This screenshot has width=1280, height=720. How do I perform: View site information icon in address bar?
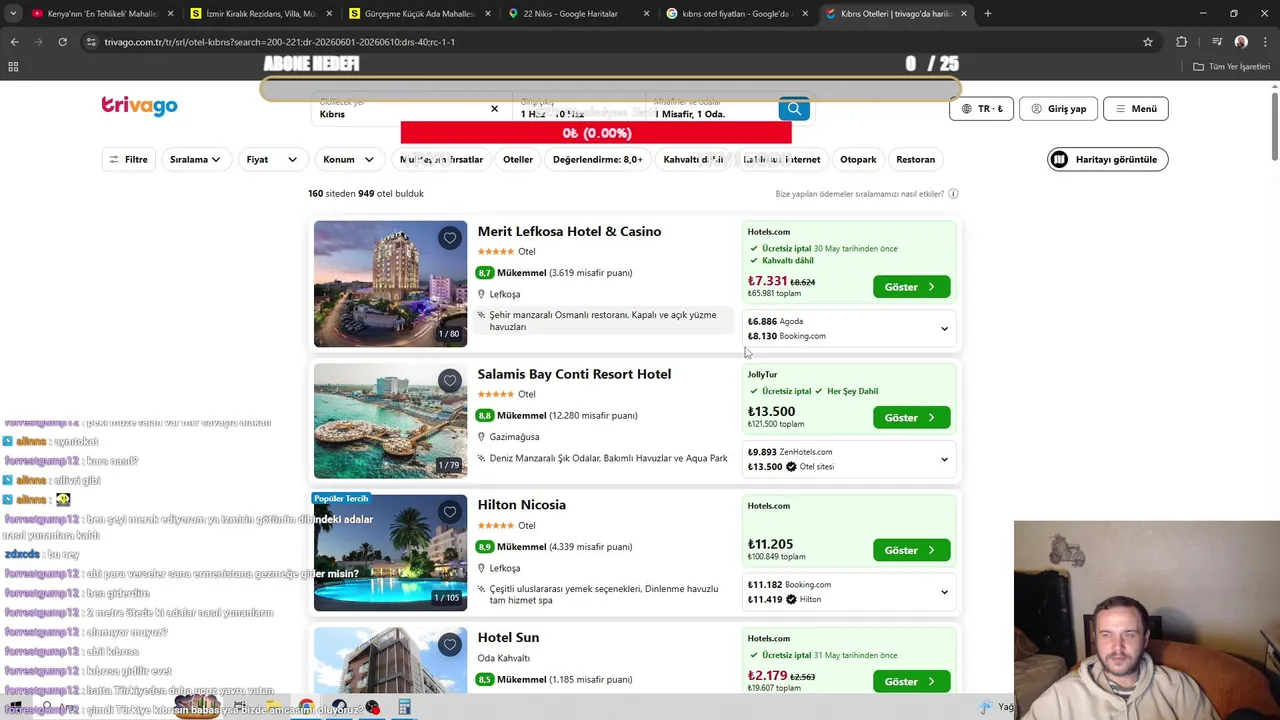(91, 42)
